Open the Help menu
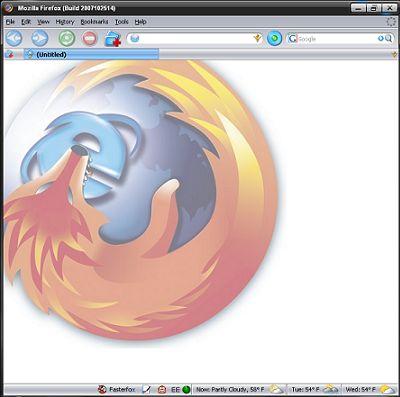Image resolution: width=400 pixels, height=397 pixels. tap(140, 22)
